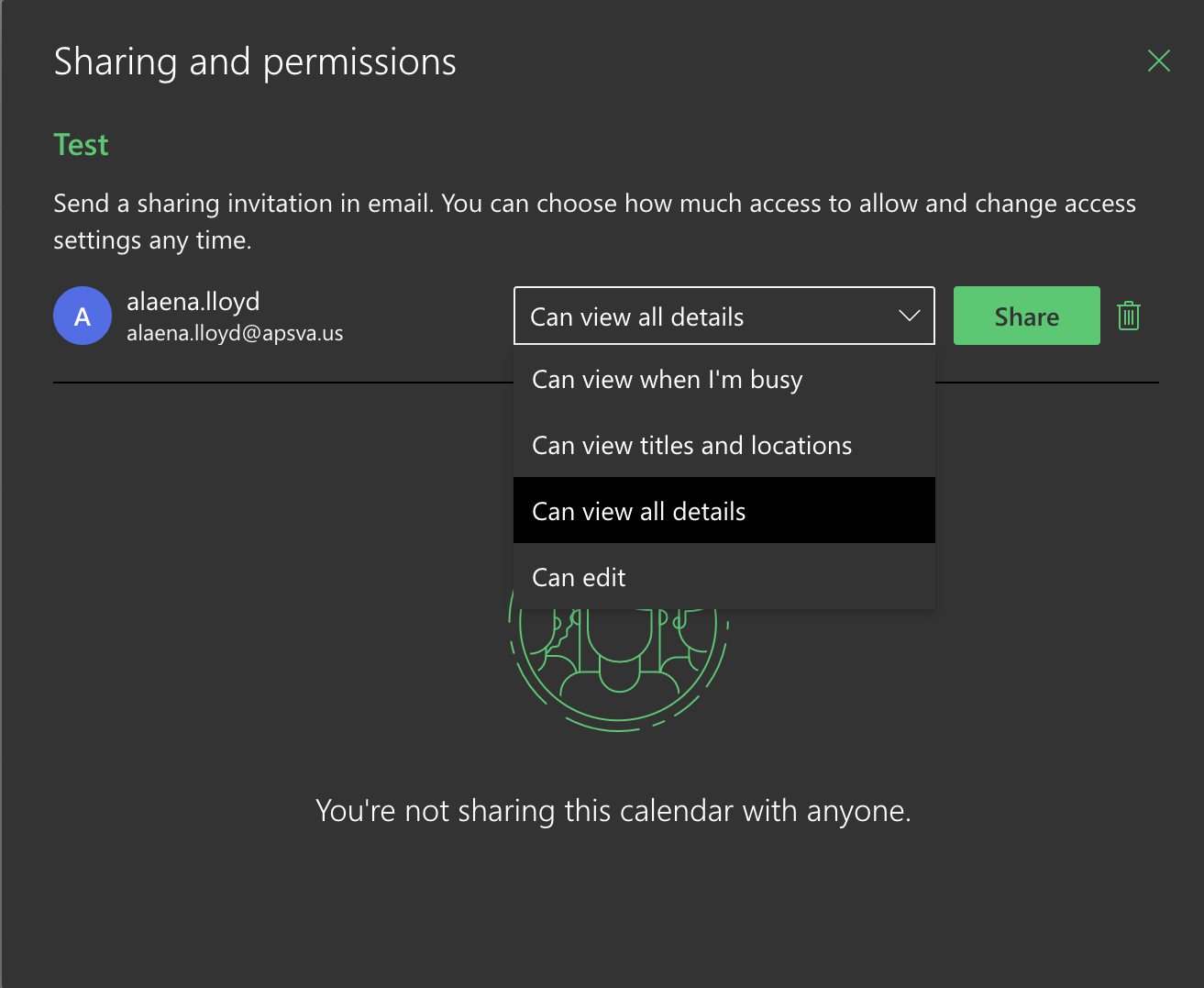Select the 'Can edit' permission
The width and height of the screenshot is (1204, 988).
(x=579, y=578)
